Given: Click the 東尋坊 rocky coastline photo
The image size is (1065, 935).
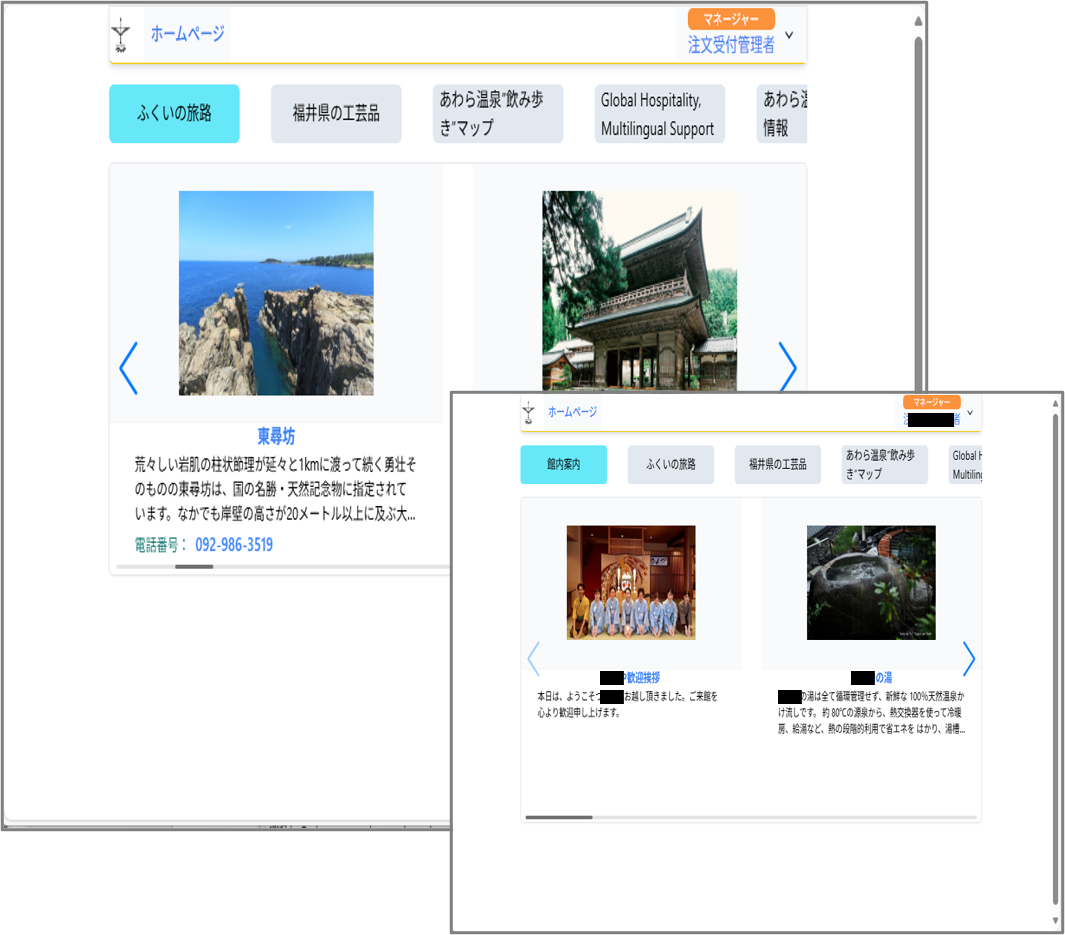Looking at the screenshot, I should (x=276, y=293).
